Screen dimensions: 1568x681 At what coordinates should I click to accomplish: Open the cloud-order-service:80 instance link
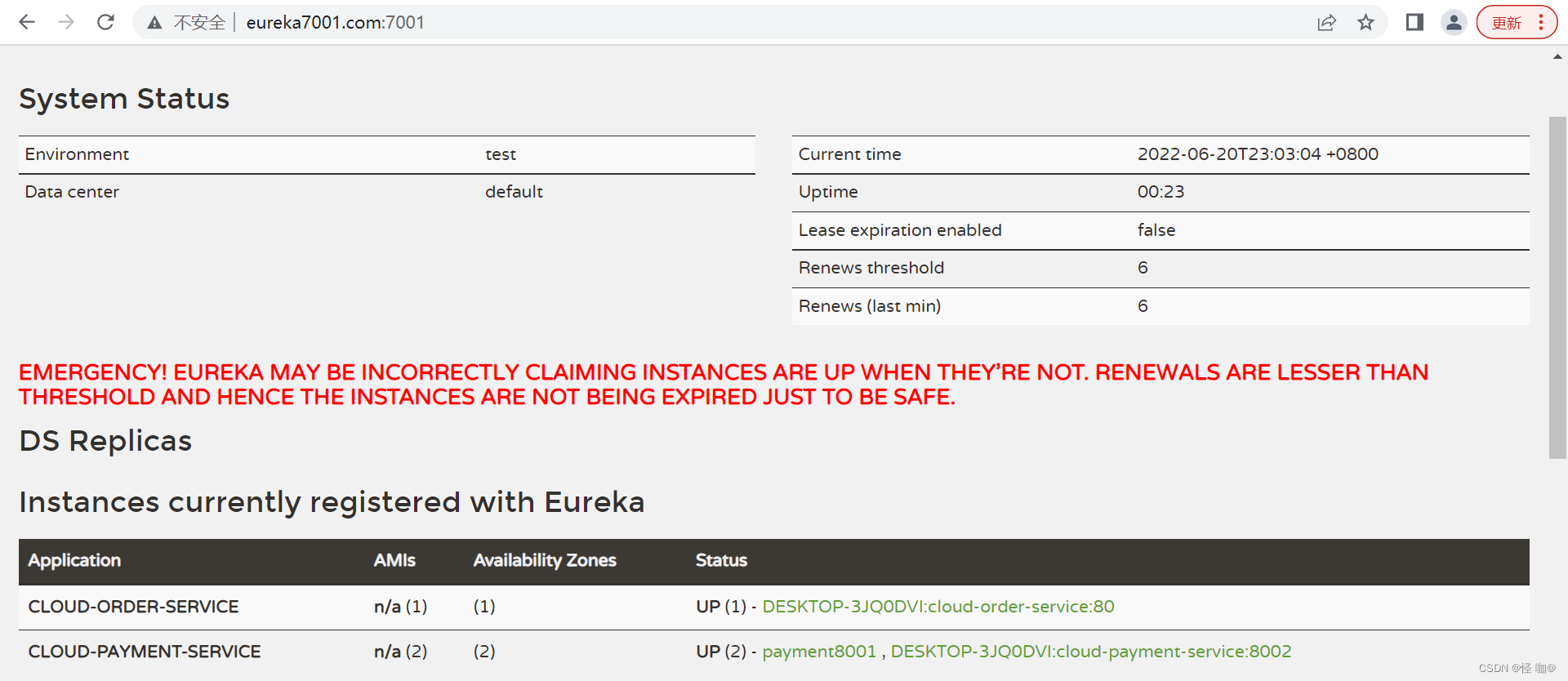938,607
